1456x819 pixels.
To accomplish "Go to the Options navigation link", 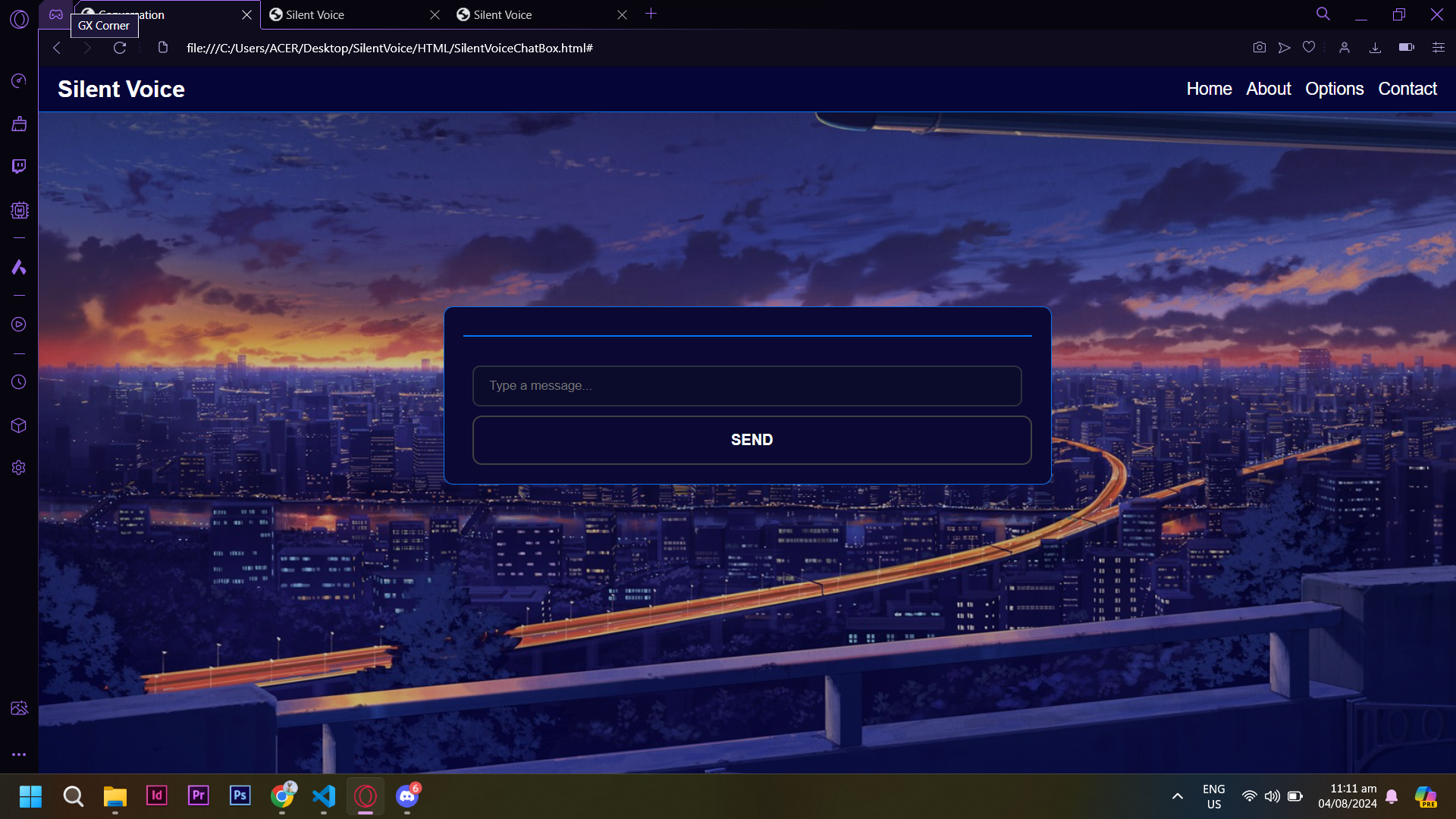I will (x=1334, y=89).
